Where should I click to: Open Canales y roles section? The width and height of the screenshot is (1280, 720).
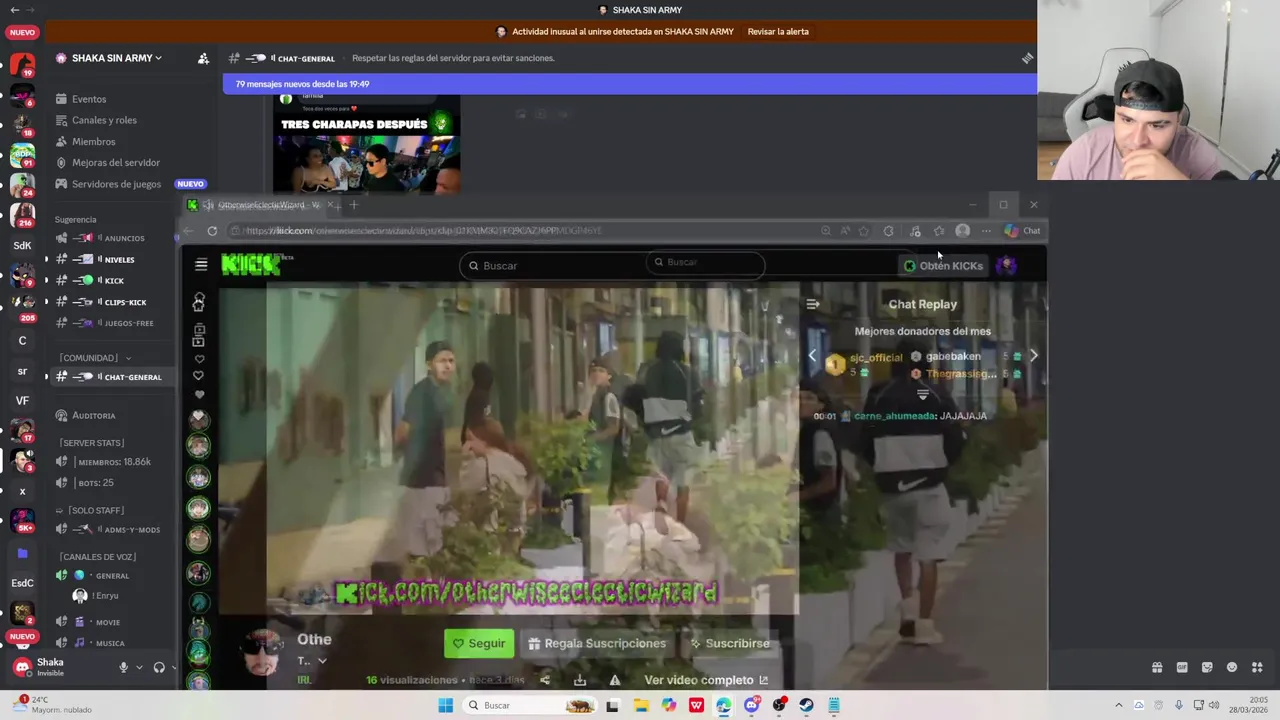coord(104,120)
